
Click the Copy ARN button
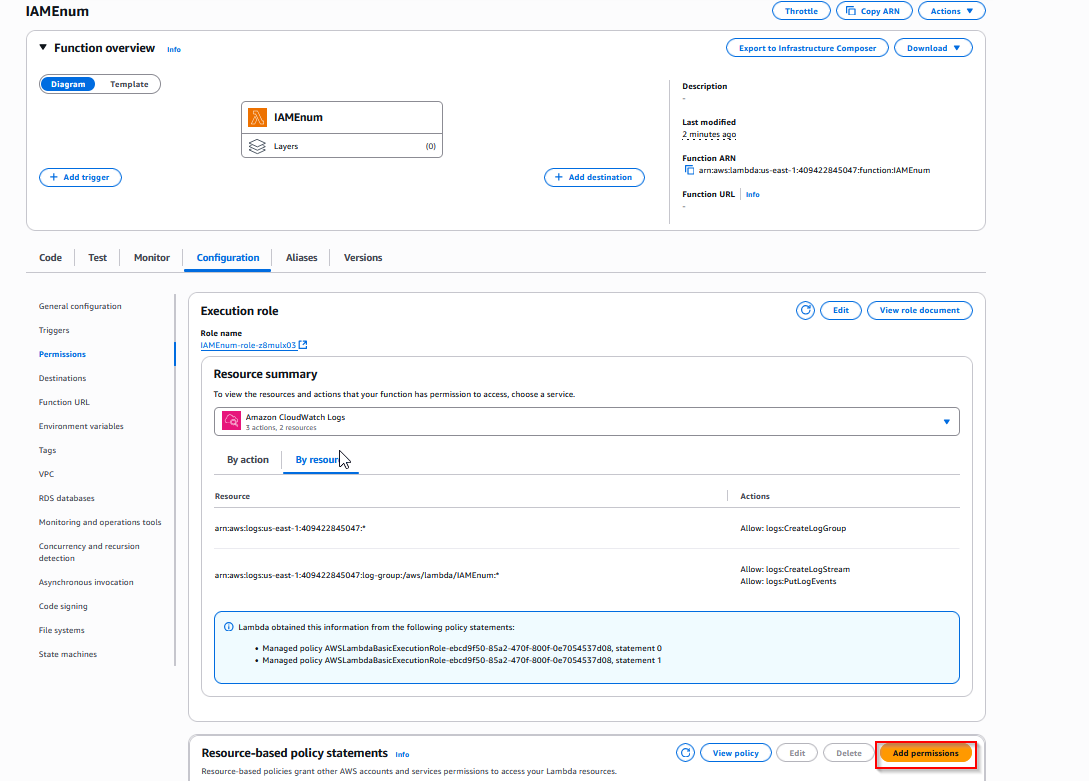(x=874, y=11)
